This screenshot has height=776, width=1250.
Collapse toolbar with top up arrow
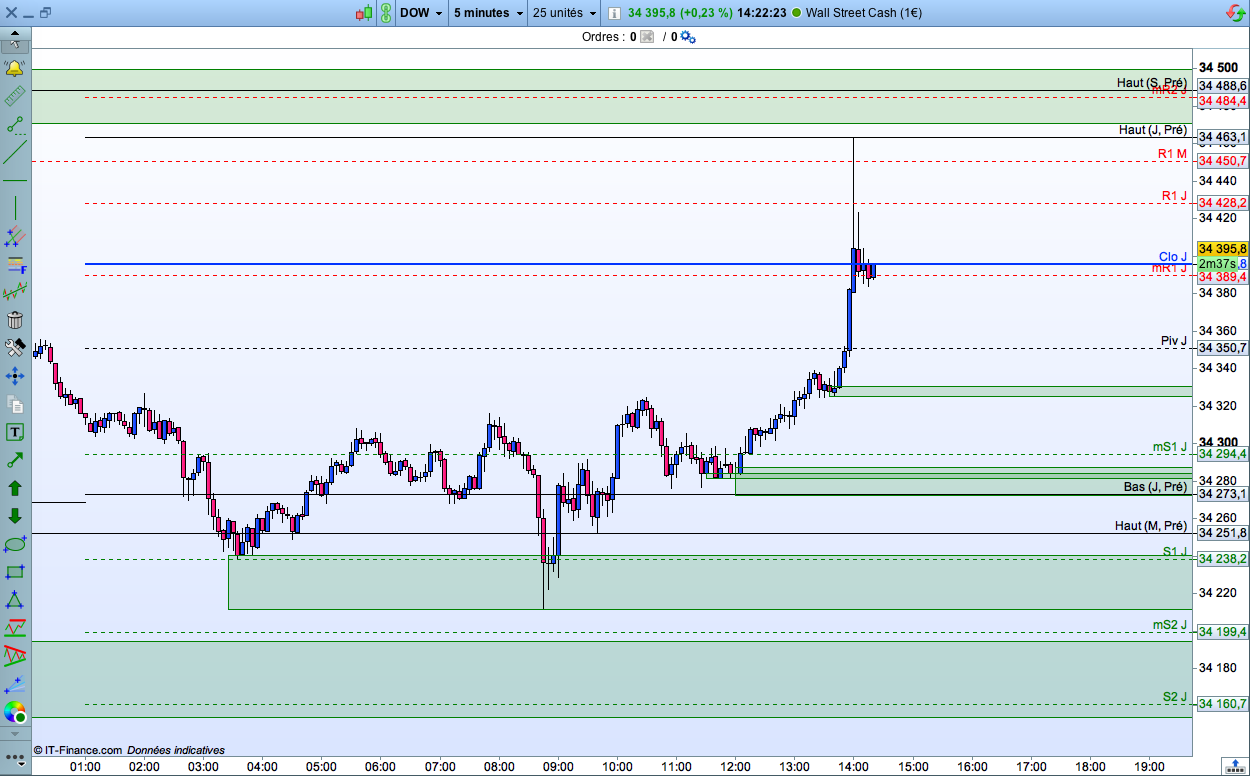pyautogui.click(x=15, y=32)
